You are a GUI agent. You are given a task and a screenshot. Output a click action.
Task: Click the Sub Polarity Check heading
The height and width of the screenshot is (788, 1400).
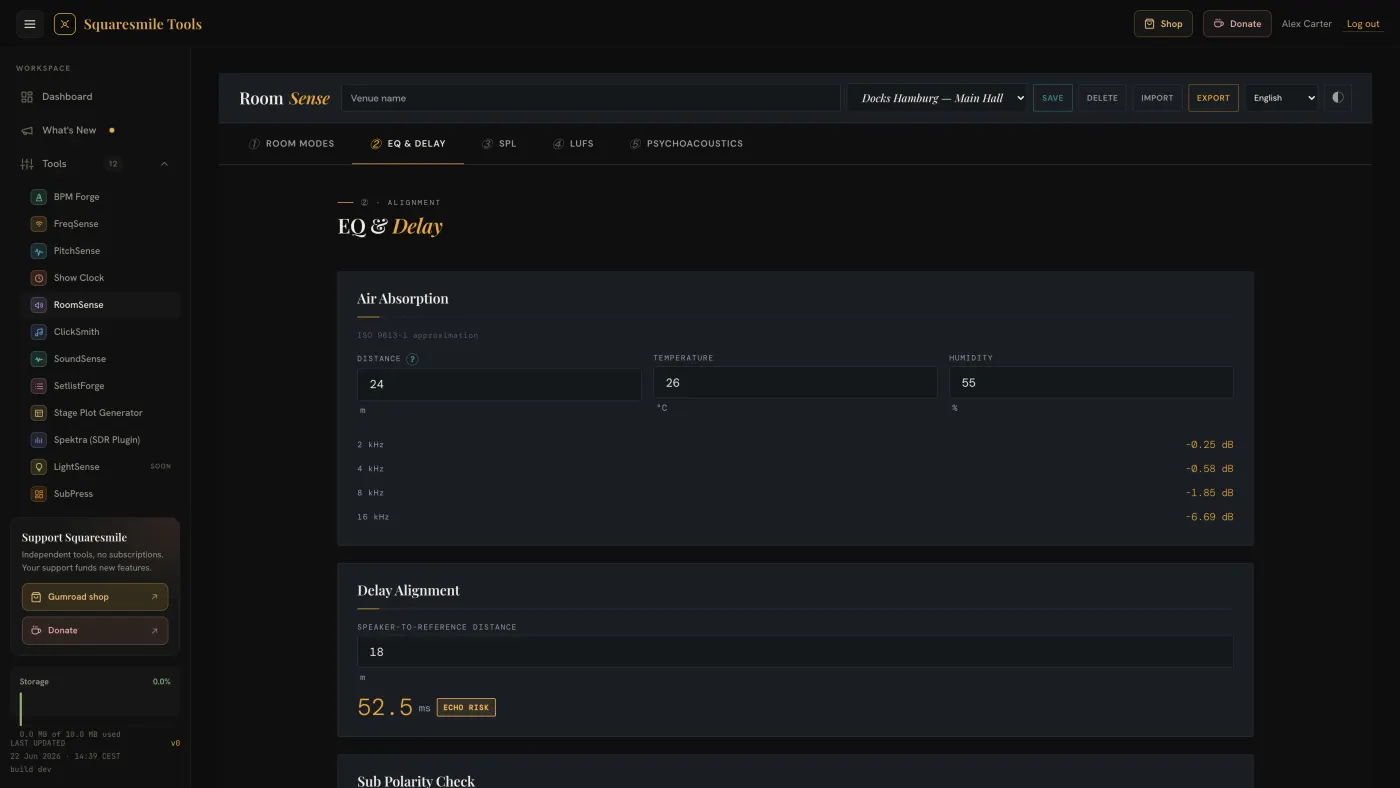[416, 780]
